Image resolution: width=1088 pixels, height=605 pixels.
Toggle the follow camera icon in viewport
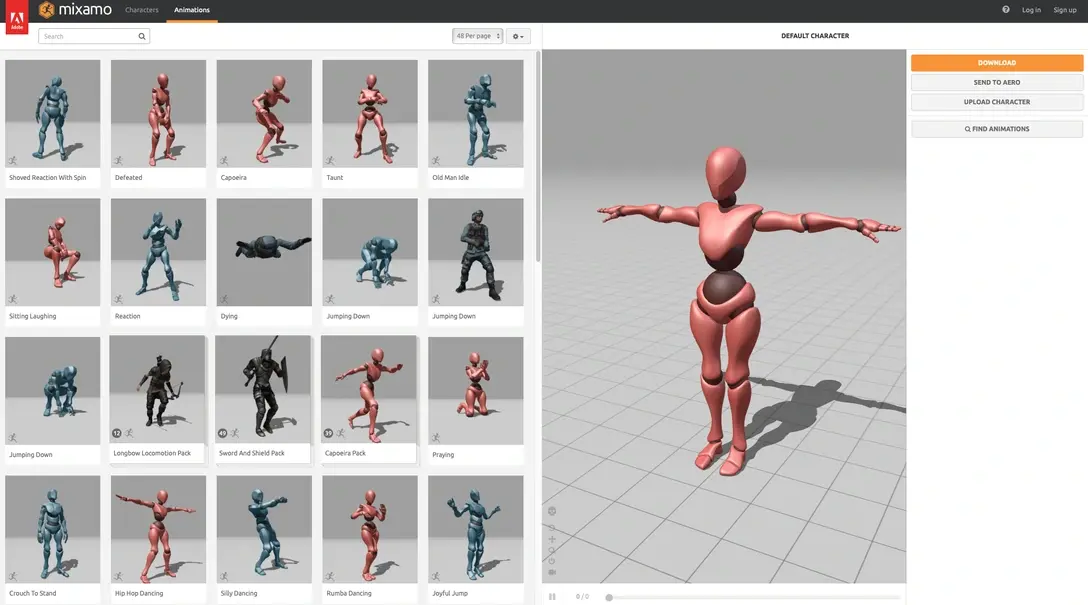552,572
